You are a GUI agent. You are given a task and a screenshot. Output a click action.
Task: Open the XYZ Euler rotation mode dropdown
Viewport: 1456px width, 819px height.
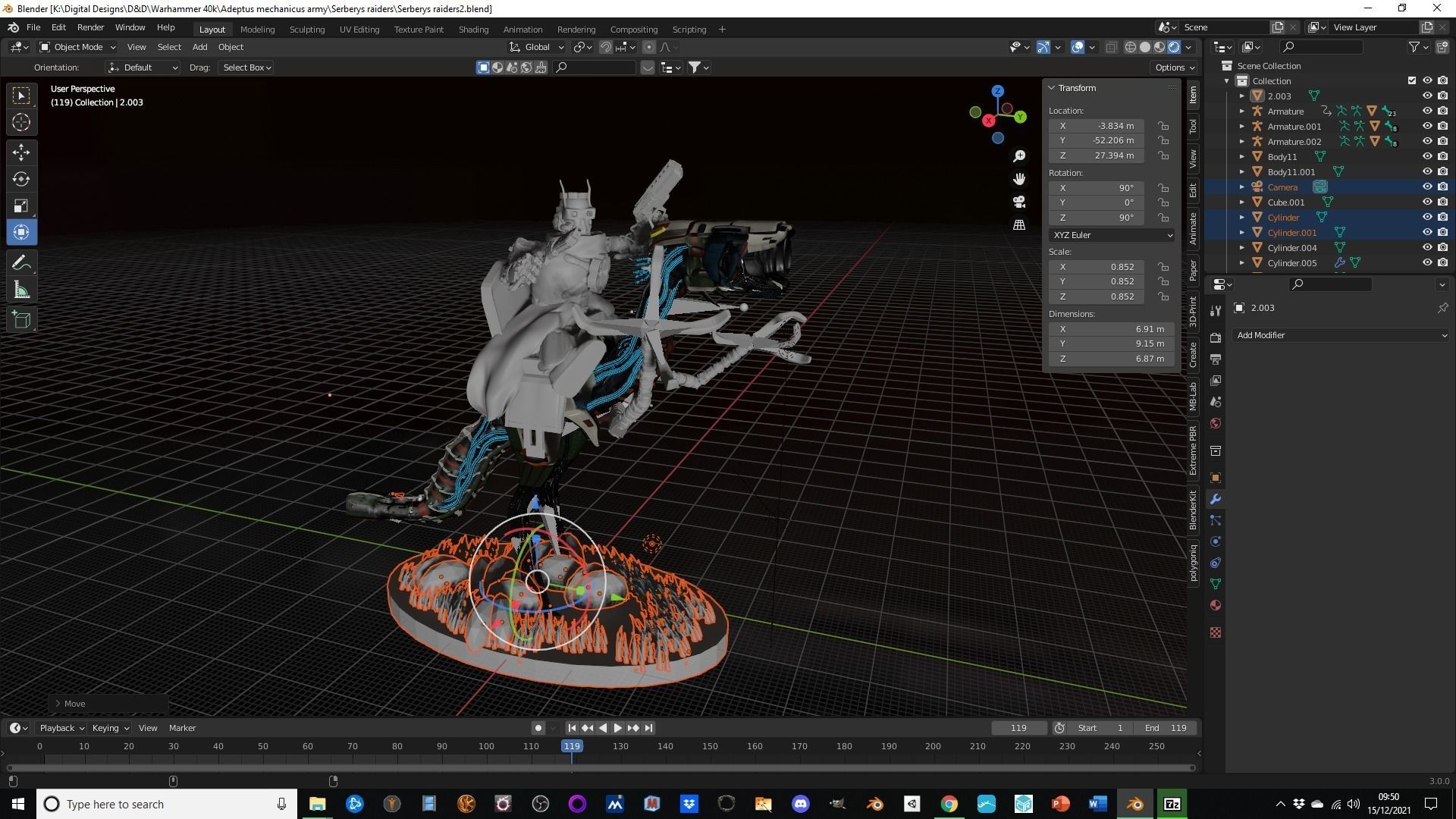[1112, 235]
